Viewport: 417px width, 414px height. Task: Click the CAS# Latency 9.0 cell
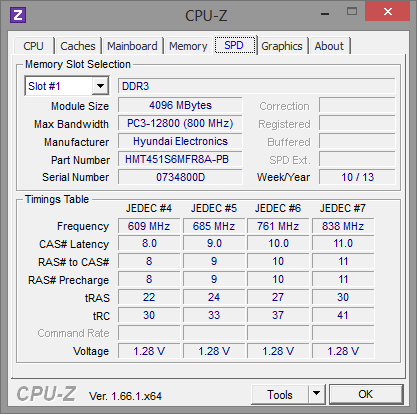point(214,243)
